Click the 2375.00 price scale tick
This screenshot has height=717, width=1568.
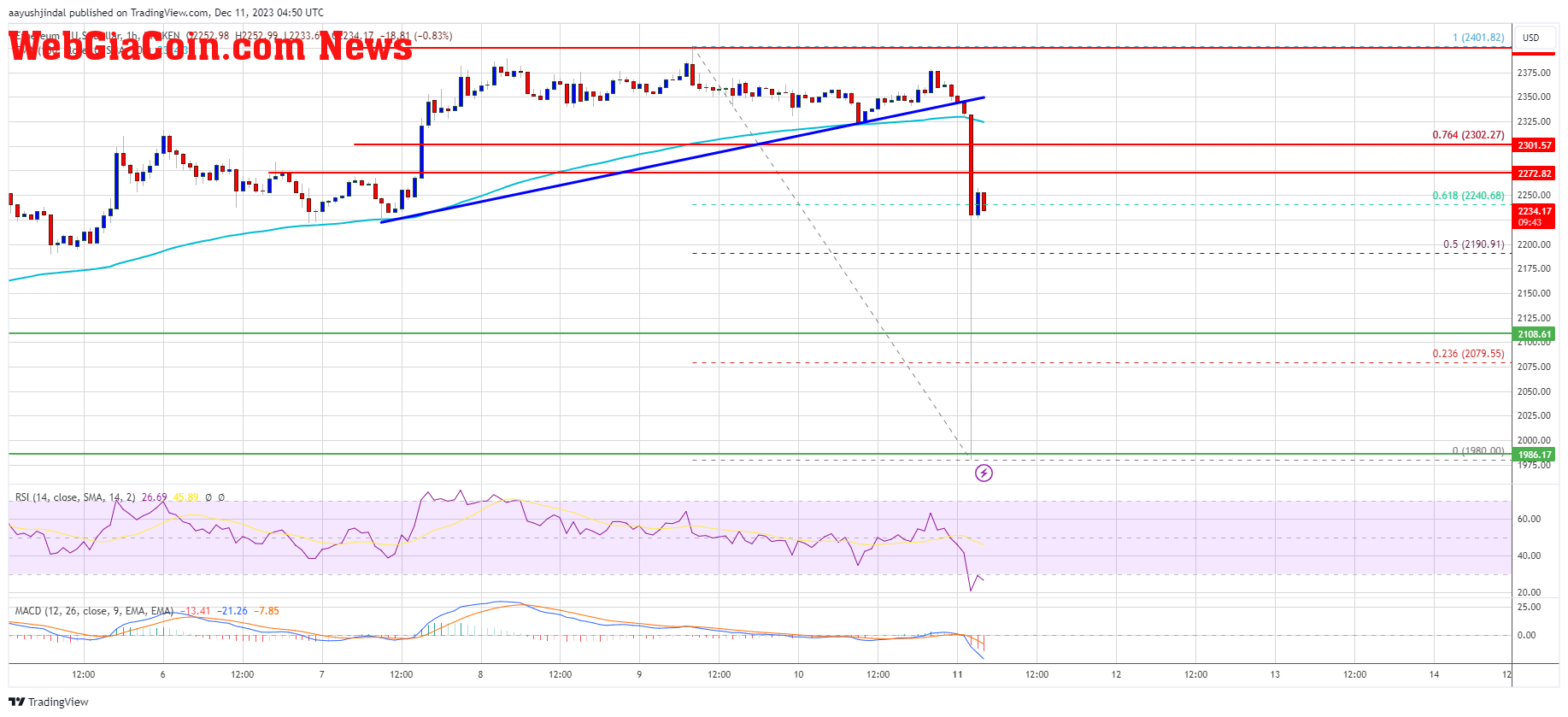1534,73
